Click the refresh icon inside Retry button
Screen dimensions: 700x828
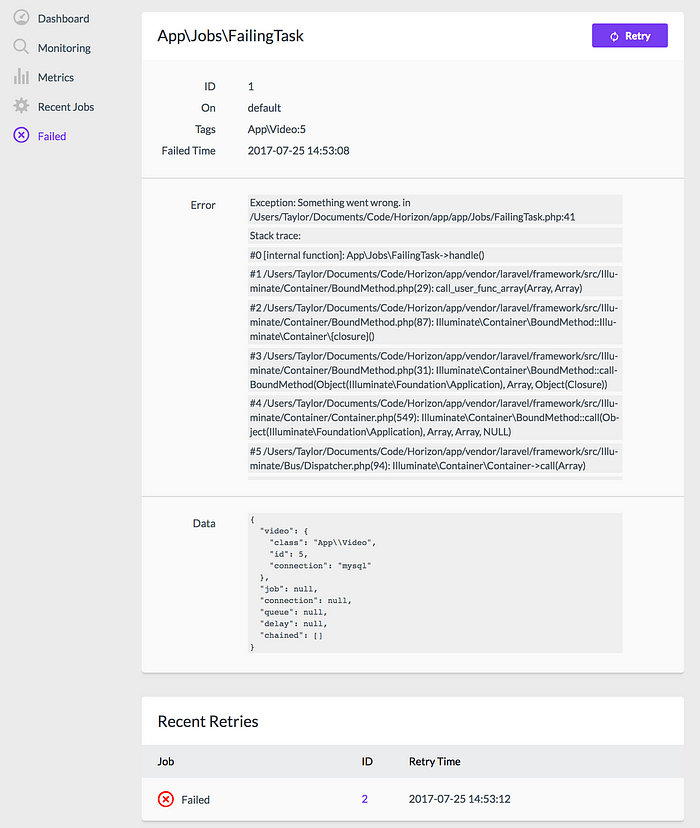tap(614, 36)
